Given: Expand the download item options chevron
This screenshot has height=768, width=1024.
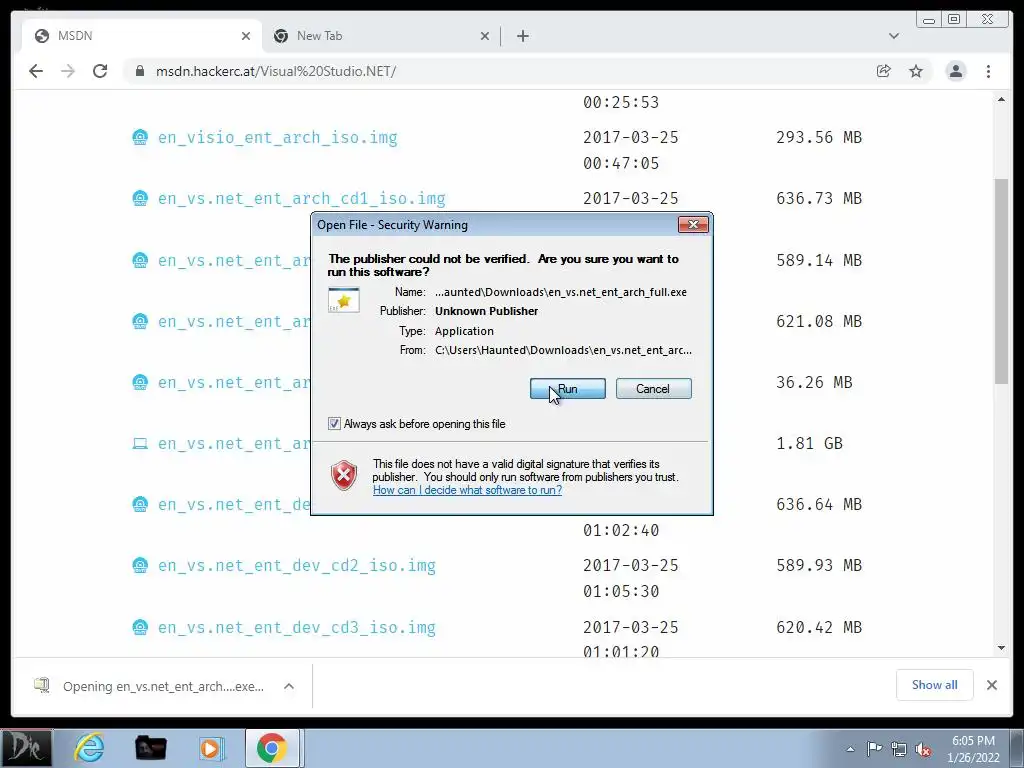Looking at the screenshot, I should [x=289, y=686].
